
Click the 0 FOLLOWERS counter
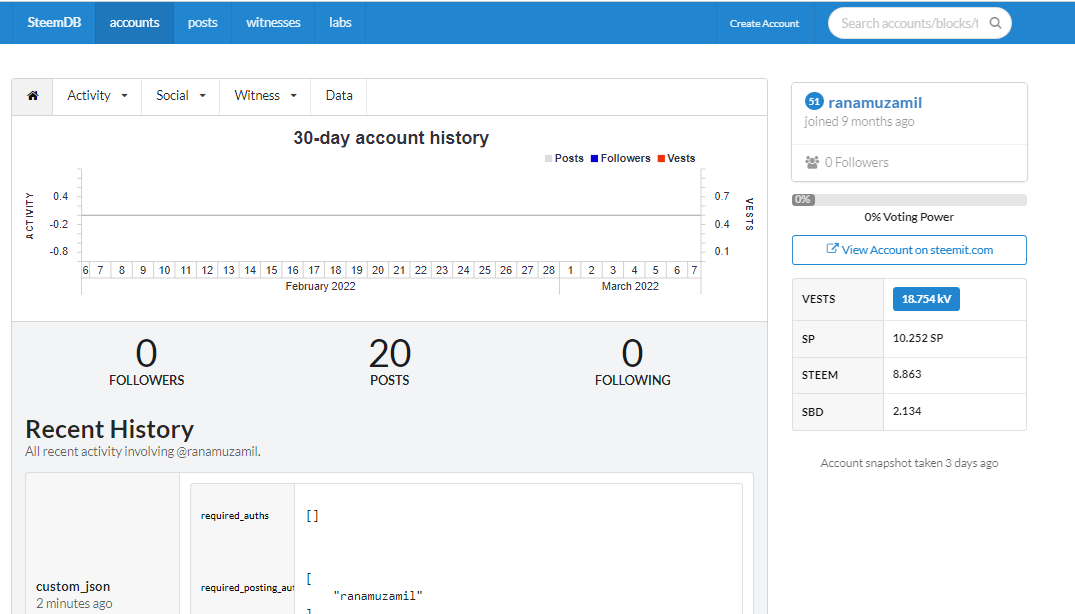point(147,362)
